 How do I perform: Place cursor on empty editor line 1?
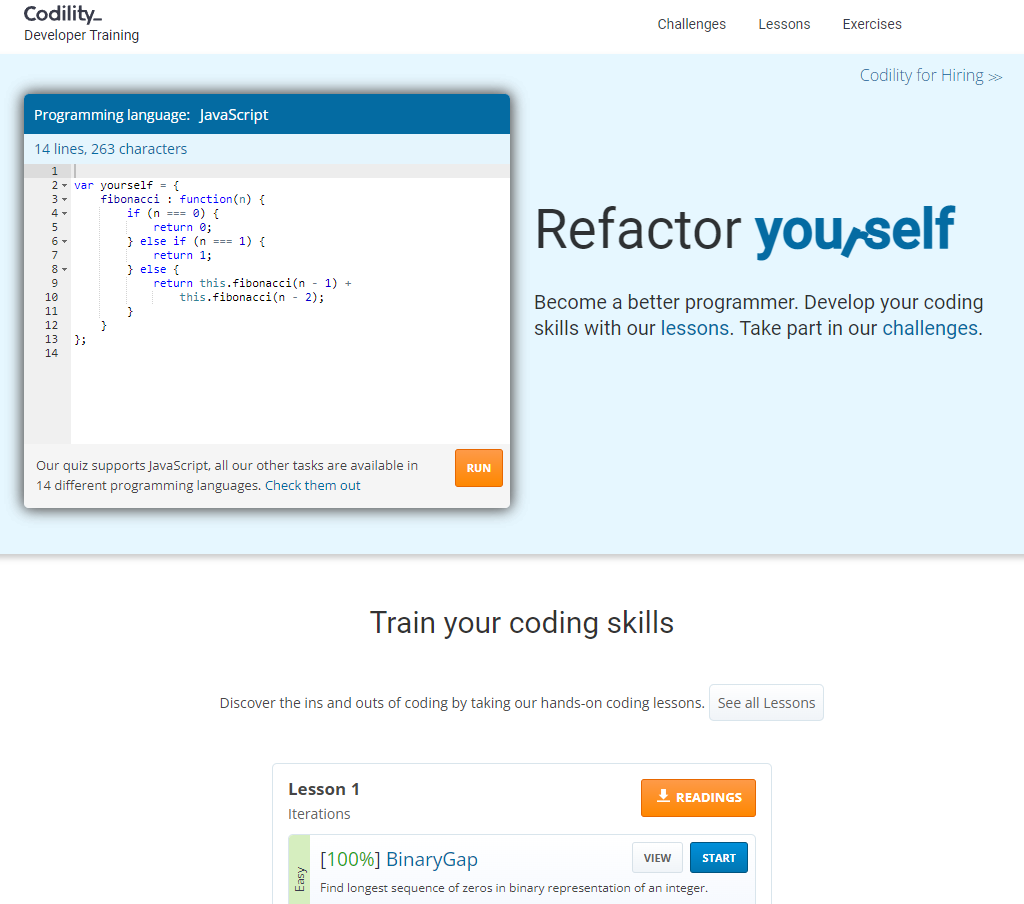pos(290,171)
